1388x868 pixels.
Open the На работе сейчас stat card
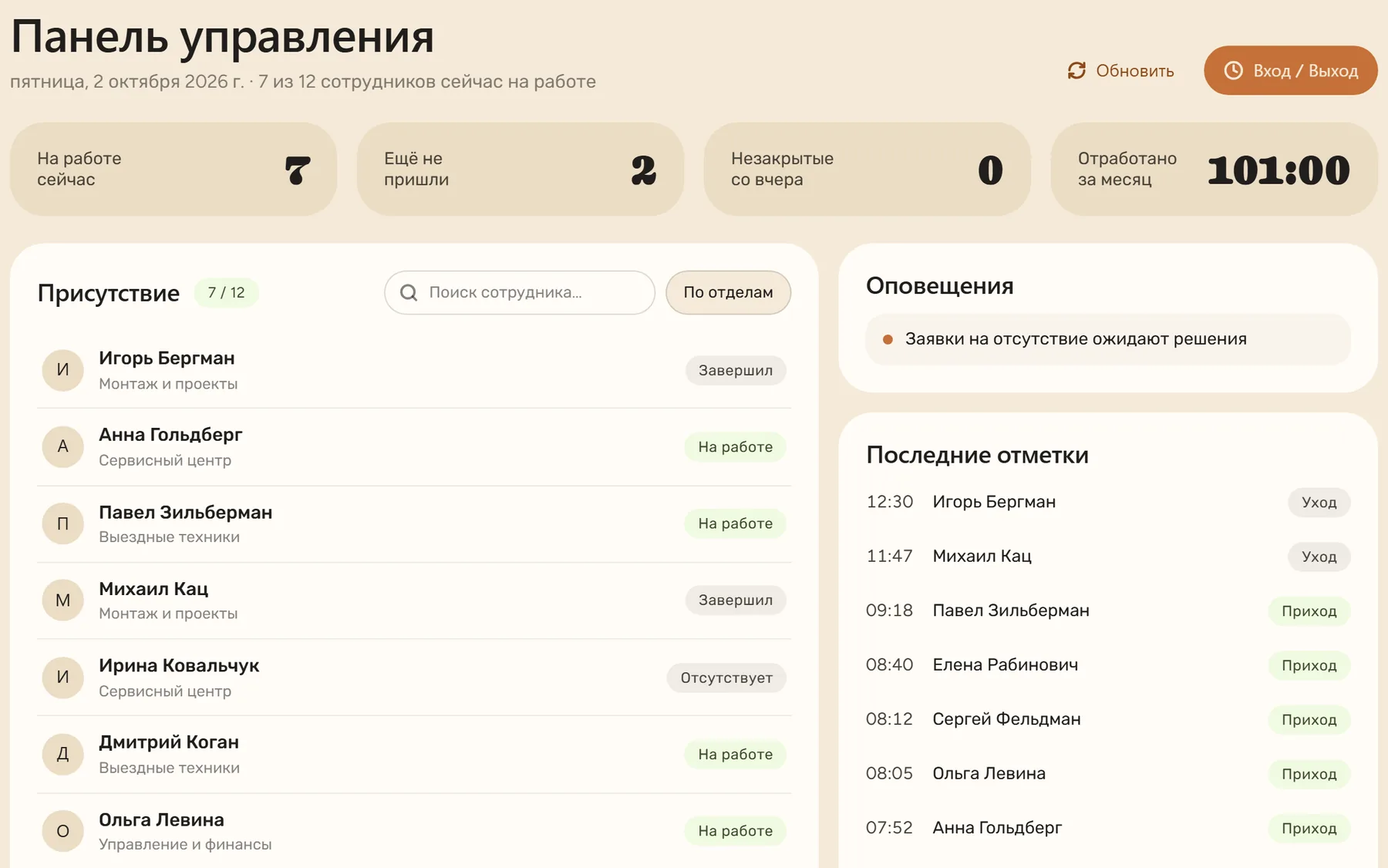173,169
